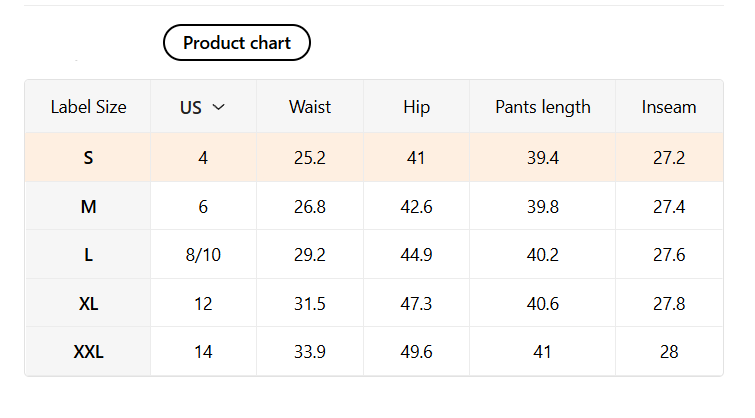Click waist value 33.9 in XXL row
This screenshot has width=755, height=418.
310,352
